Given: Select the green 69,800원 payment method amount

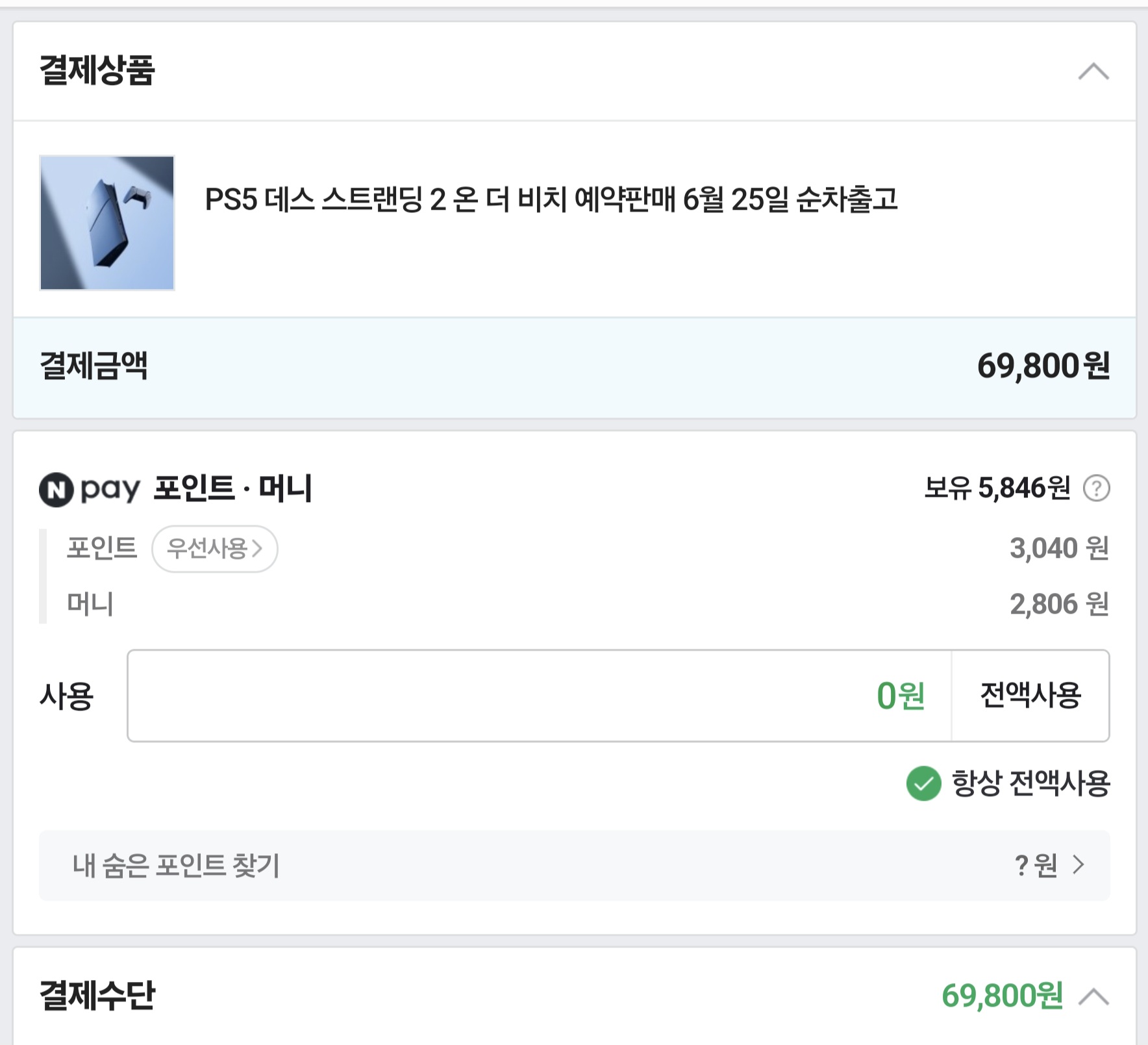Looking at the screenshot, I should [1002, 996].
